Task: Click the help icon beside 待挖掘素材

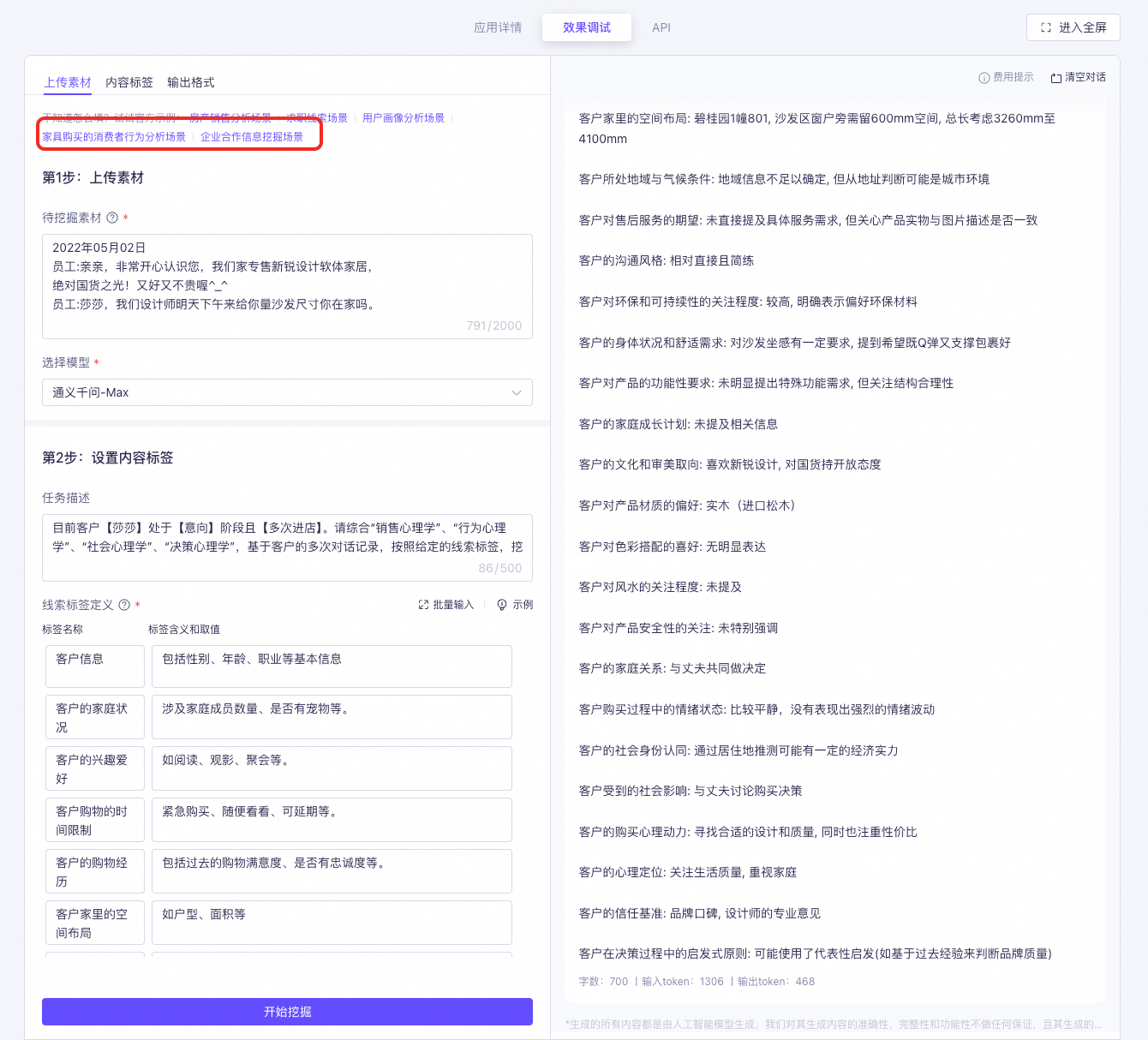Action: coord(112,218)
